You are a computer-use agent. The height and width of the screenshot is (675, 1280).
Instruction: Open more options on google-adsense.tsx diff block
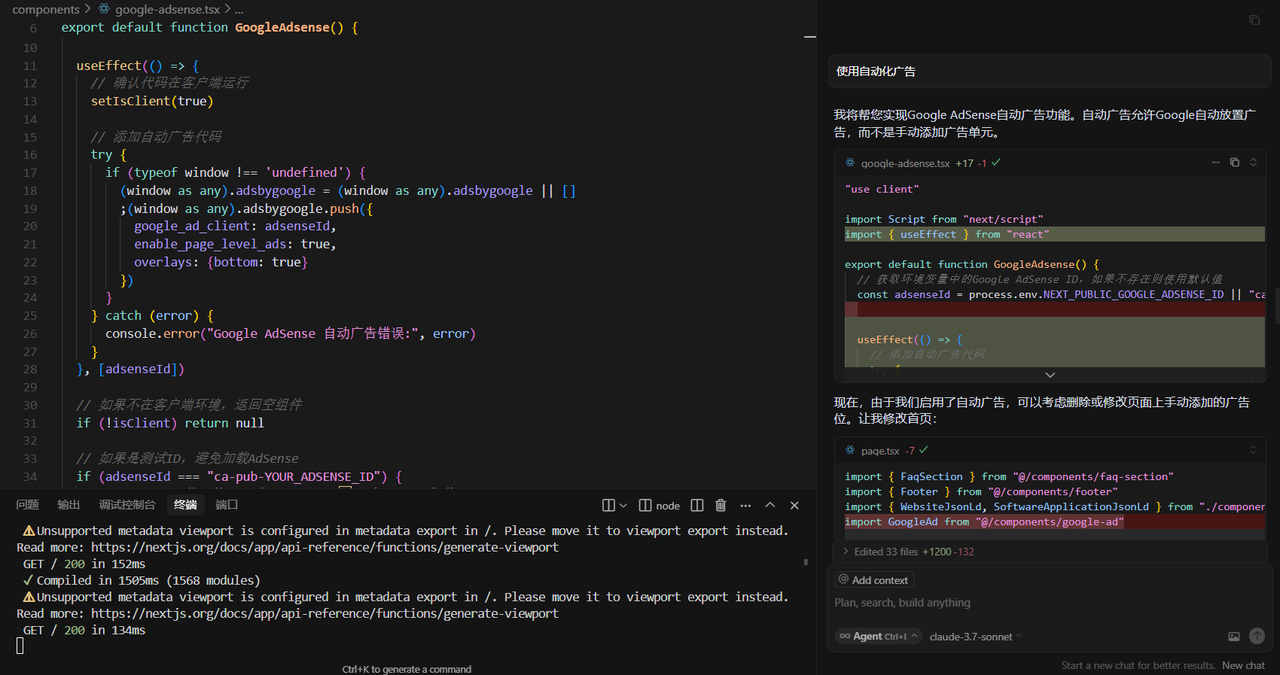[1216, 162]
